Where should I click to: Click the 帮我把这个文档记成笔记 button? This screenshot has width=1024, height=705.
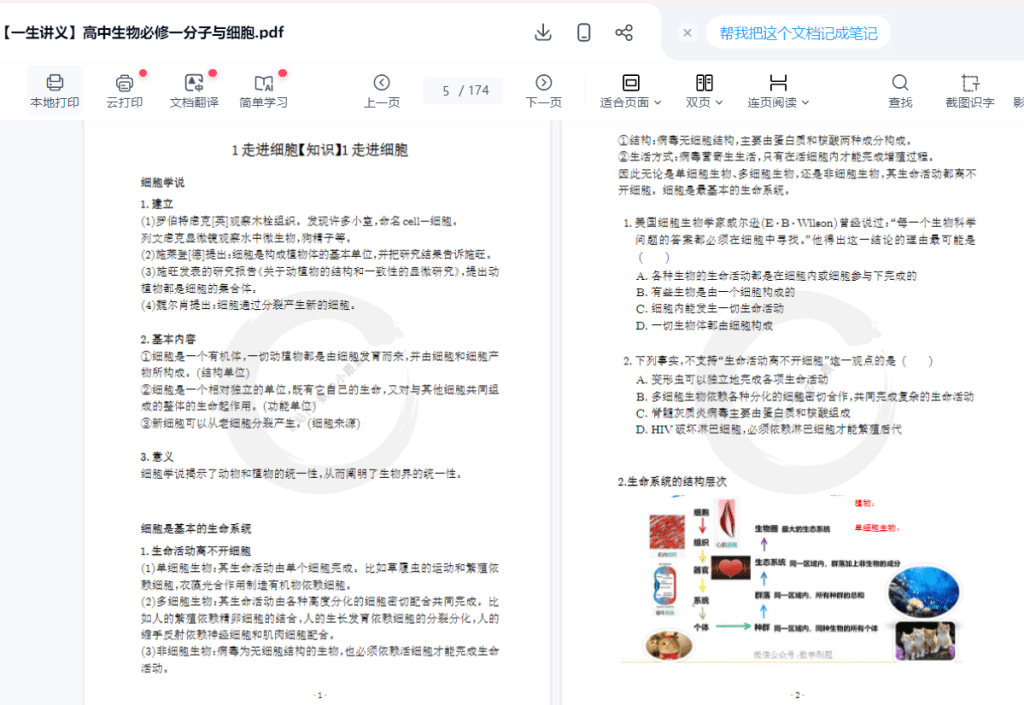[x=798, y=33]
